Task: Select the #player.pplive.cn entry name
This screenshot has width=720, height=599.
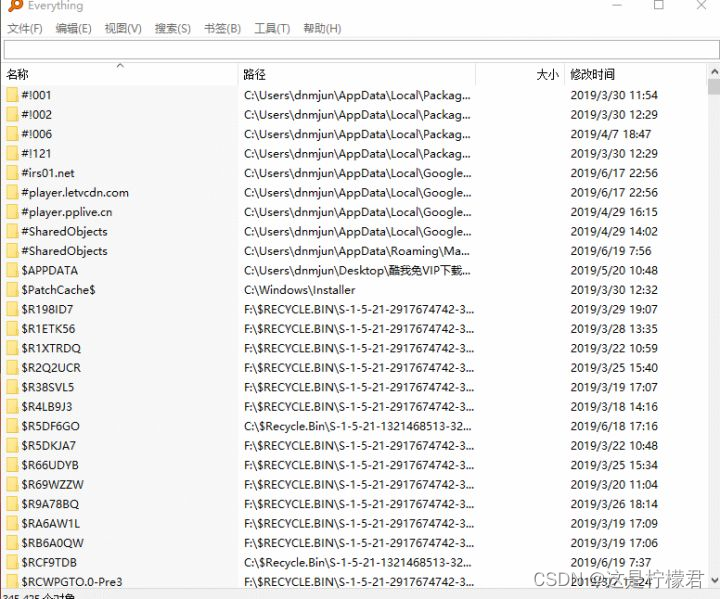Action: [x=67, y=212]
